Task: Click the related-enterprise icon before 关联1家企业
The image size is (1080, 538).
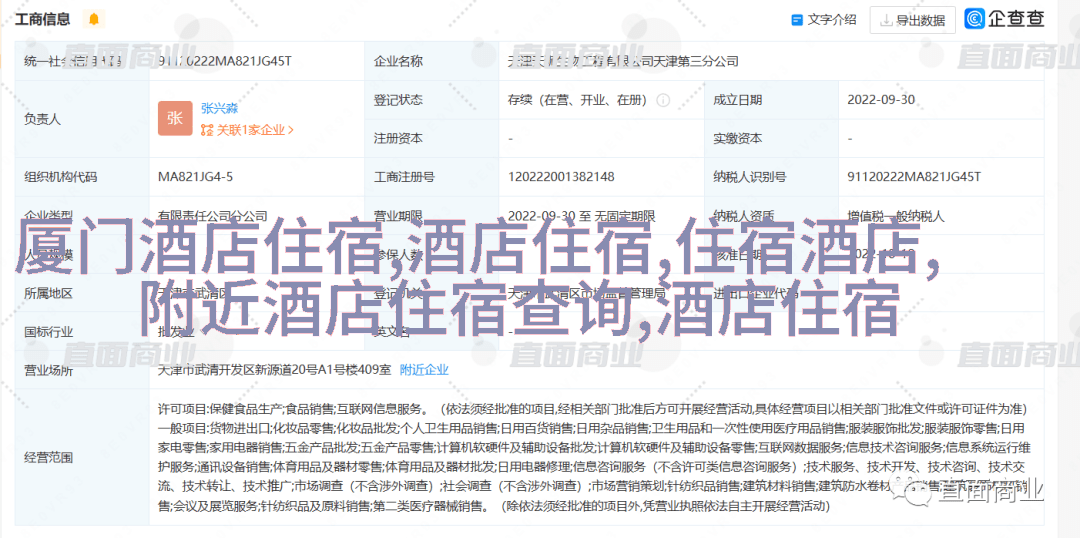Action: [x=207, y=130]
